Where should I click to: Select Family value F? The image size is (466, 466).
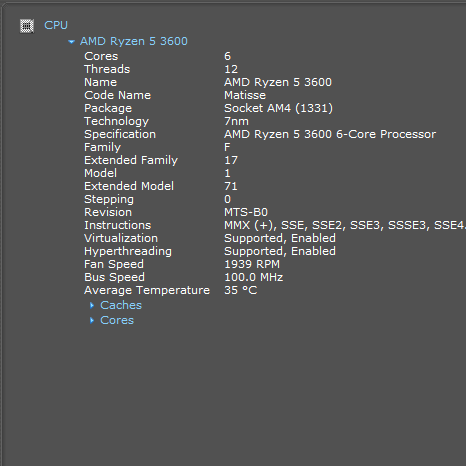tap(227, 147)
